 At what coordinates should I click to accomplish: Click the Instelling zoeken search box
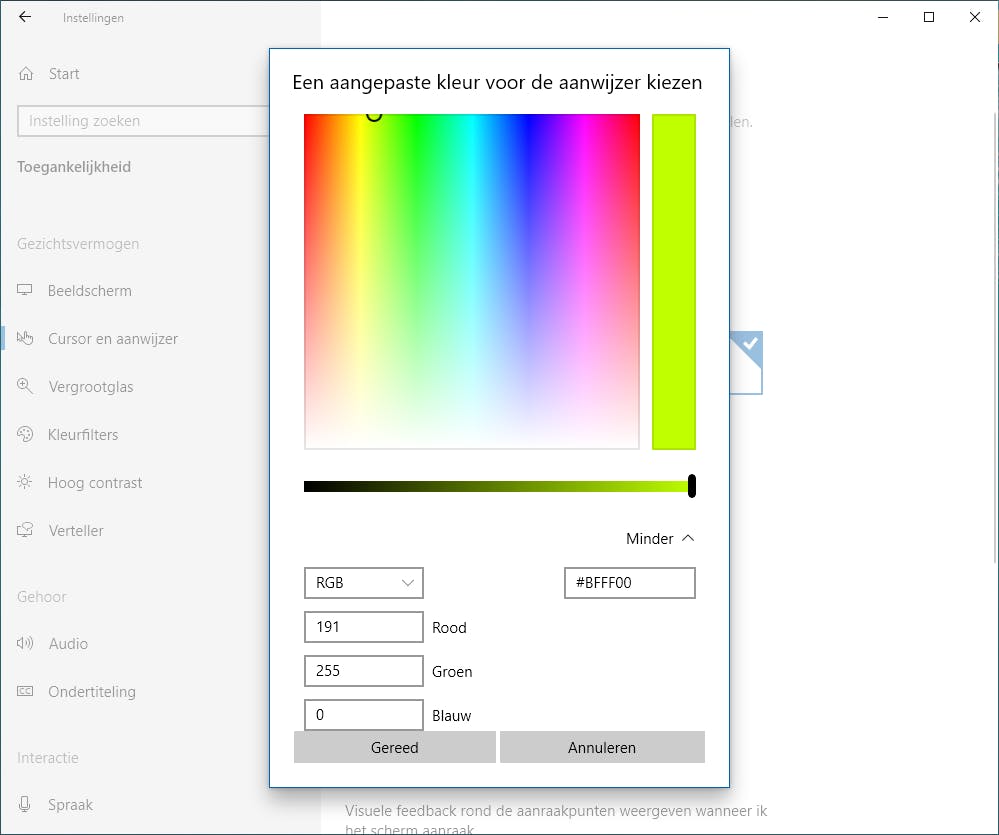[143, 121]
